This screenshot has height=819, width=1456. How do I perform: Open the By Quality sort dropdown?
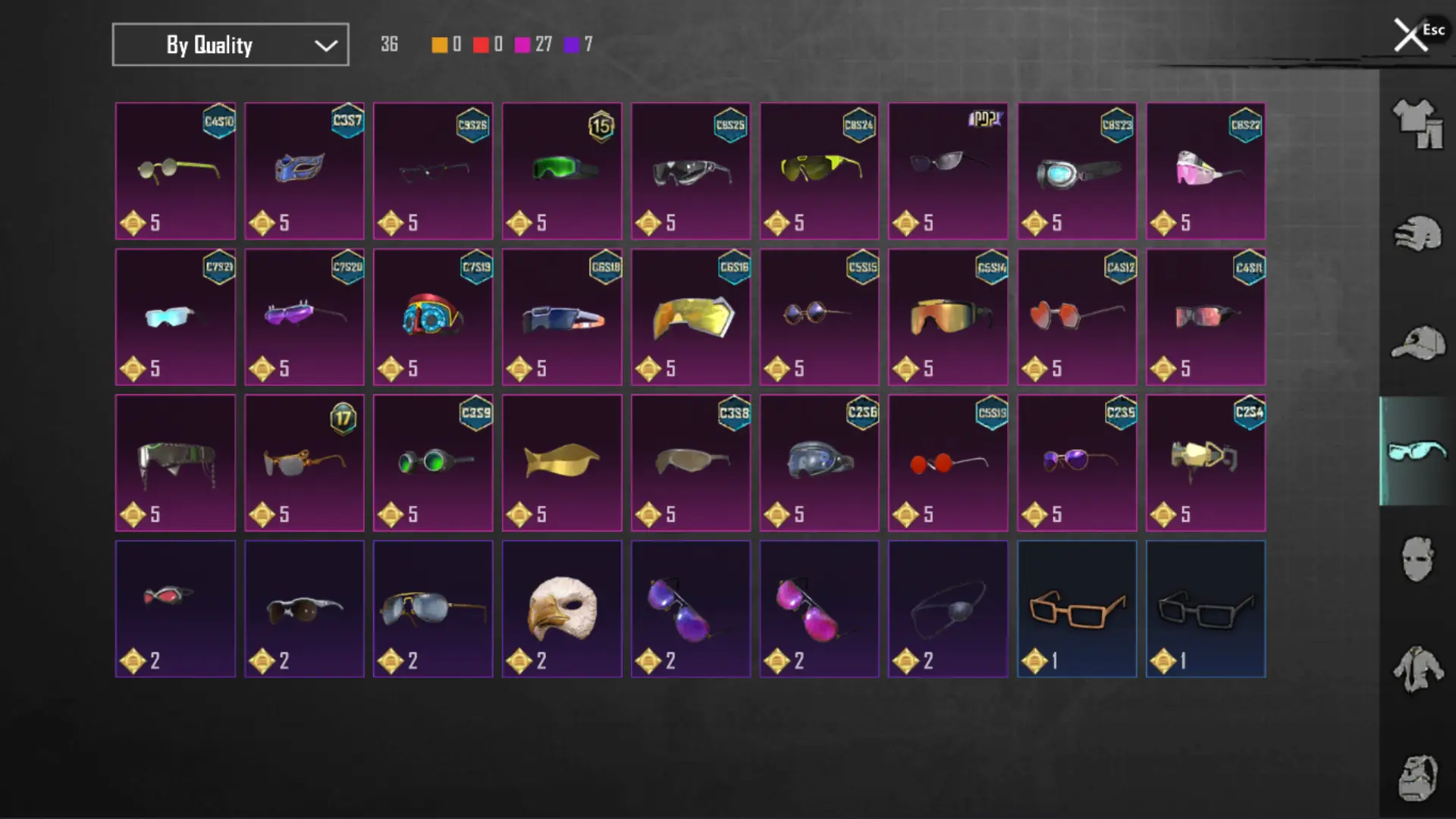(x=231, y=45)
